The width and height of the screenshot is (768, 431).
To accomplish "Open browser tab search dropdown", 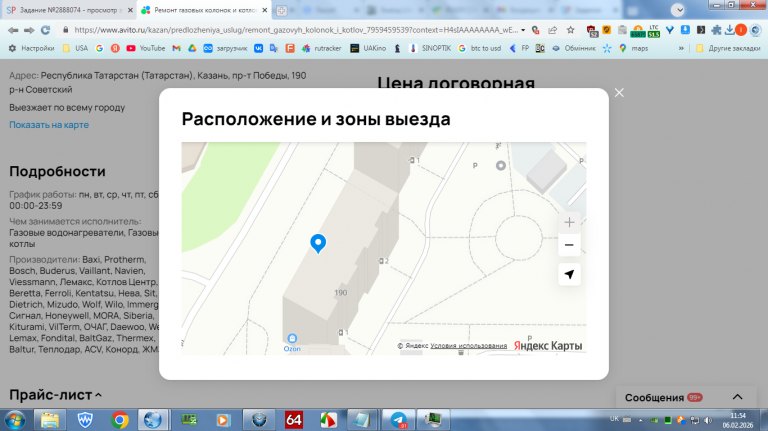I will click(x=678, y=10).
